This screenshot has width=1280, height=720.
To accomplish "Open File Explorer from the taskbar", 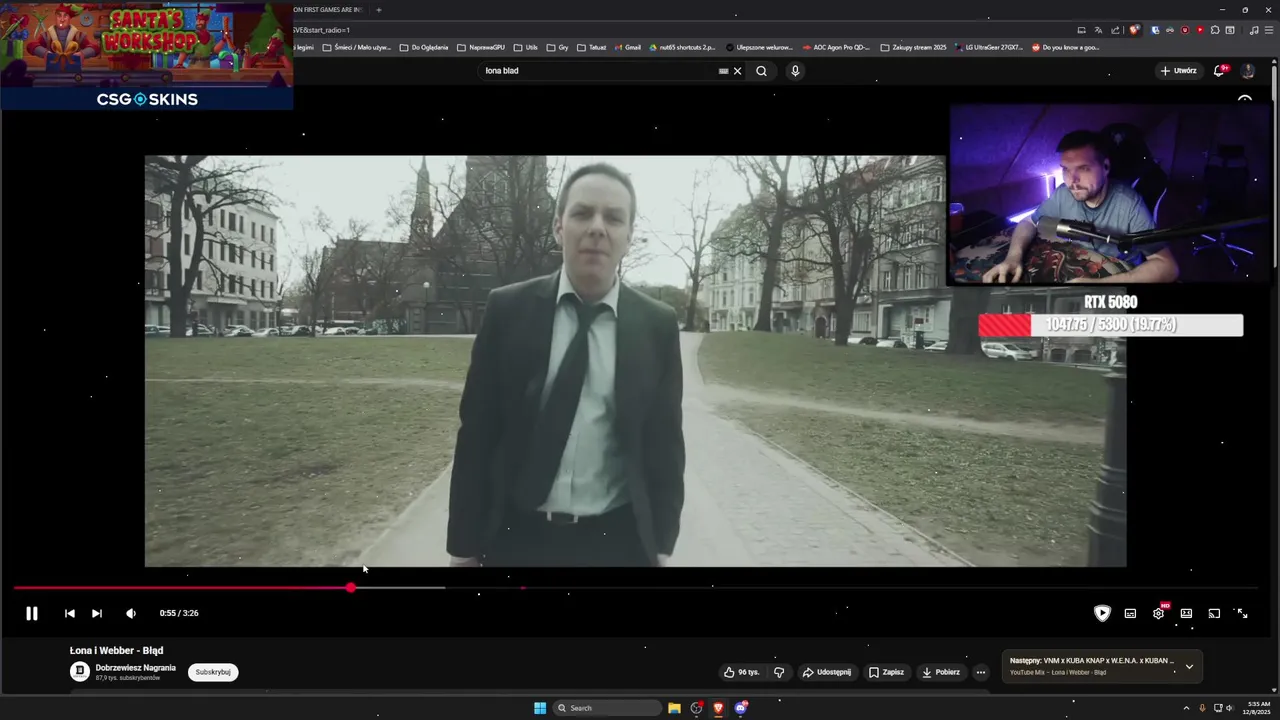I will click(x=674, y=708).
